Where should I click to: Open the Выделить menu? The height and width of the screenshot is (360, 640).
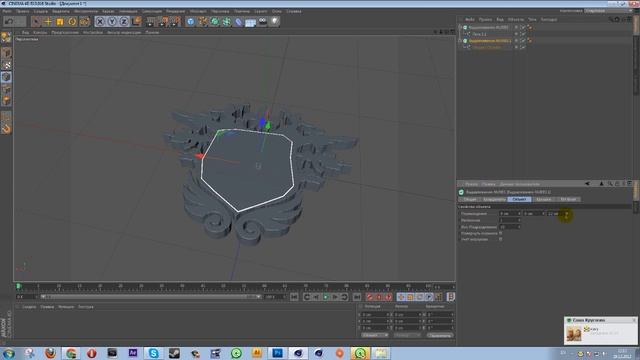tap(60, 11)
